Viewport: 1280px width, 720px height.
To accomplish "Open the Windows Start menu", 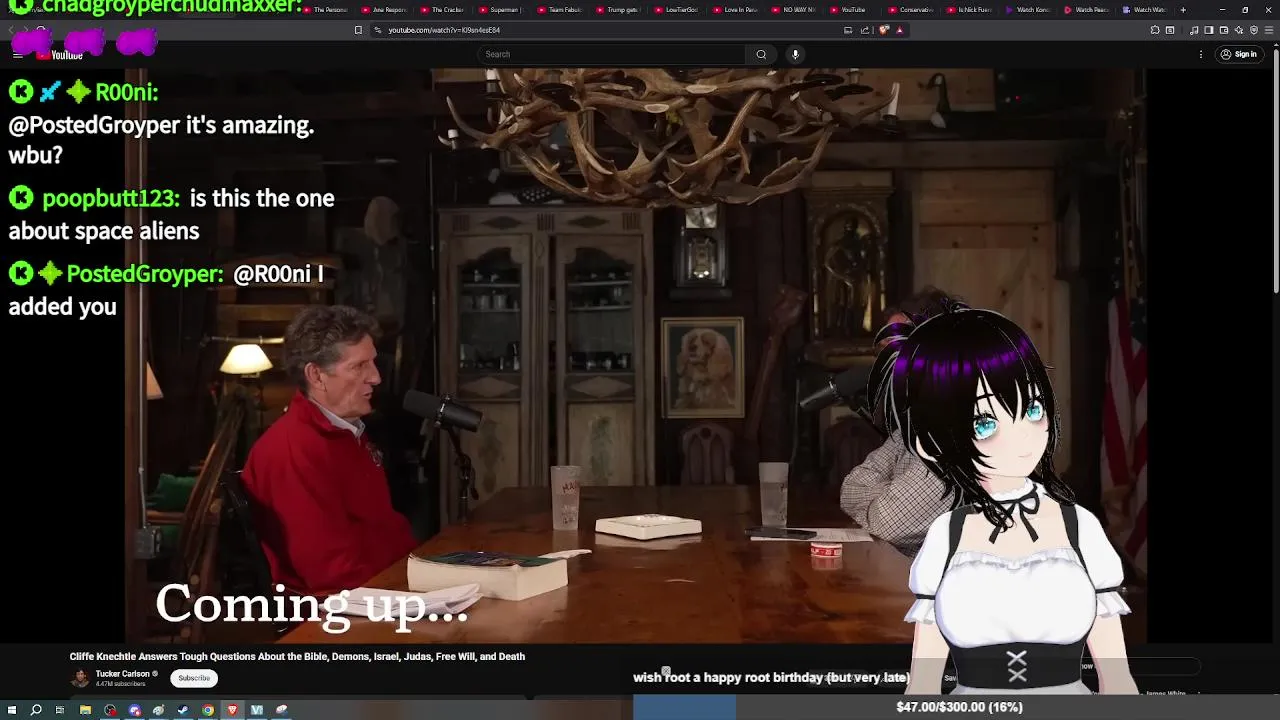I will [12, 710].
